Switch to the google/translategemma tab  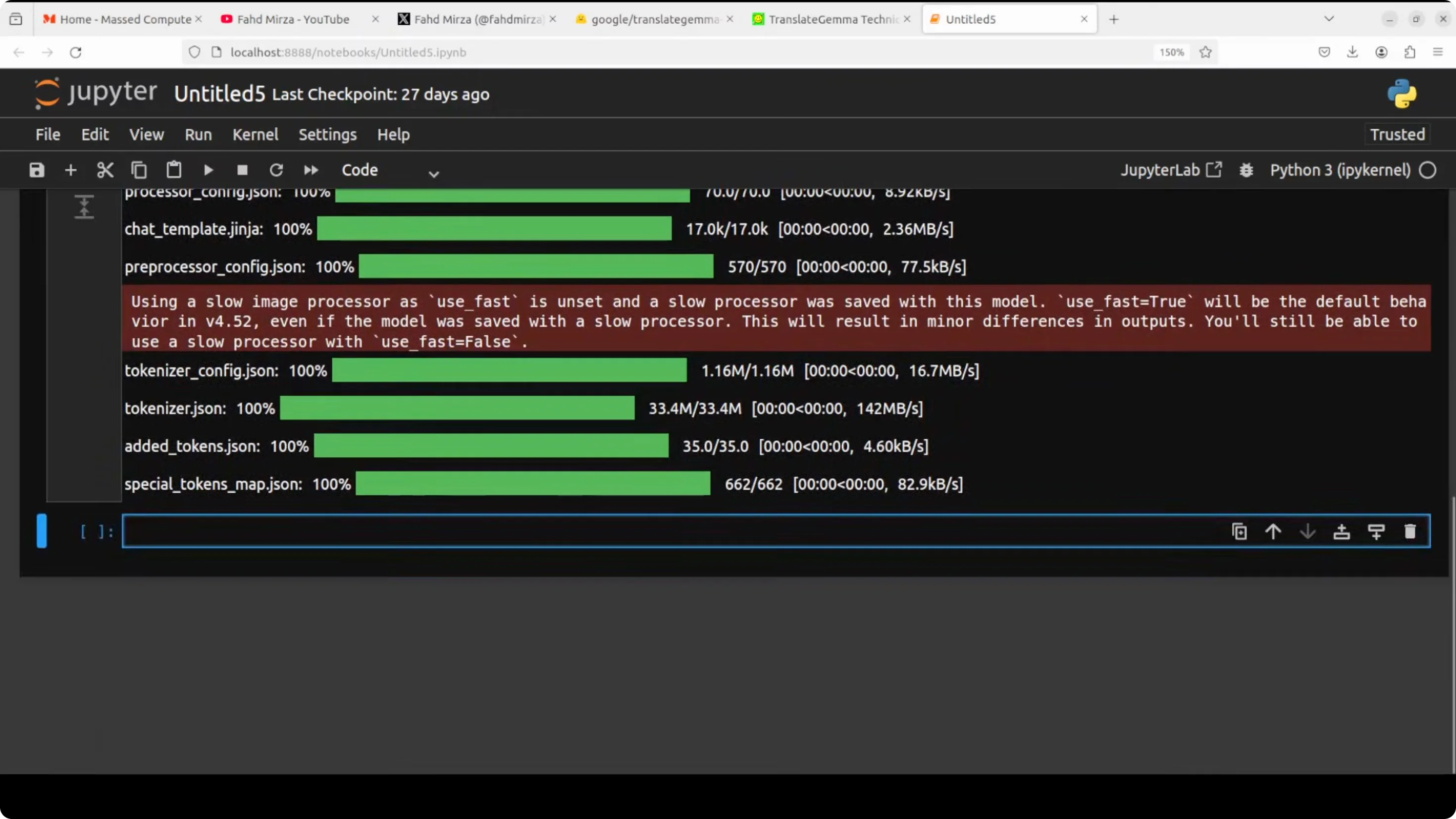tap(654, 19)
